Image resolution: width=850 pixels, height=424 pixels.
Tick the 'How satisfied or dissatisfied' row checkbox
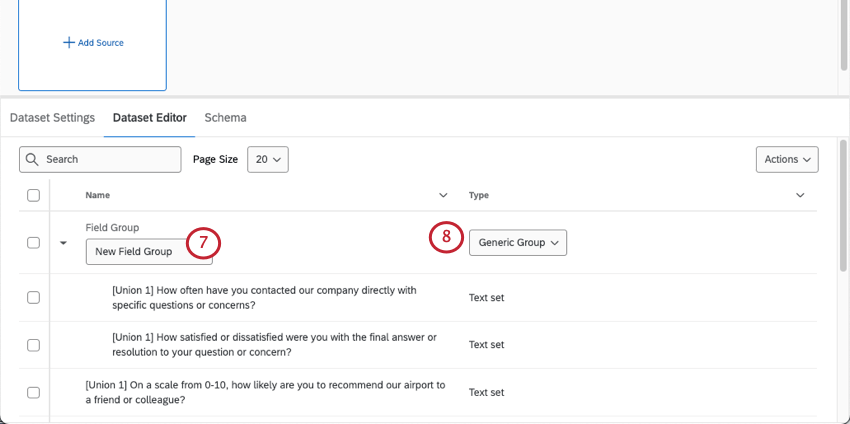33,345
